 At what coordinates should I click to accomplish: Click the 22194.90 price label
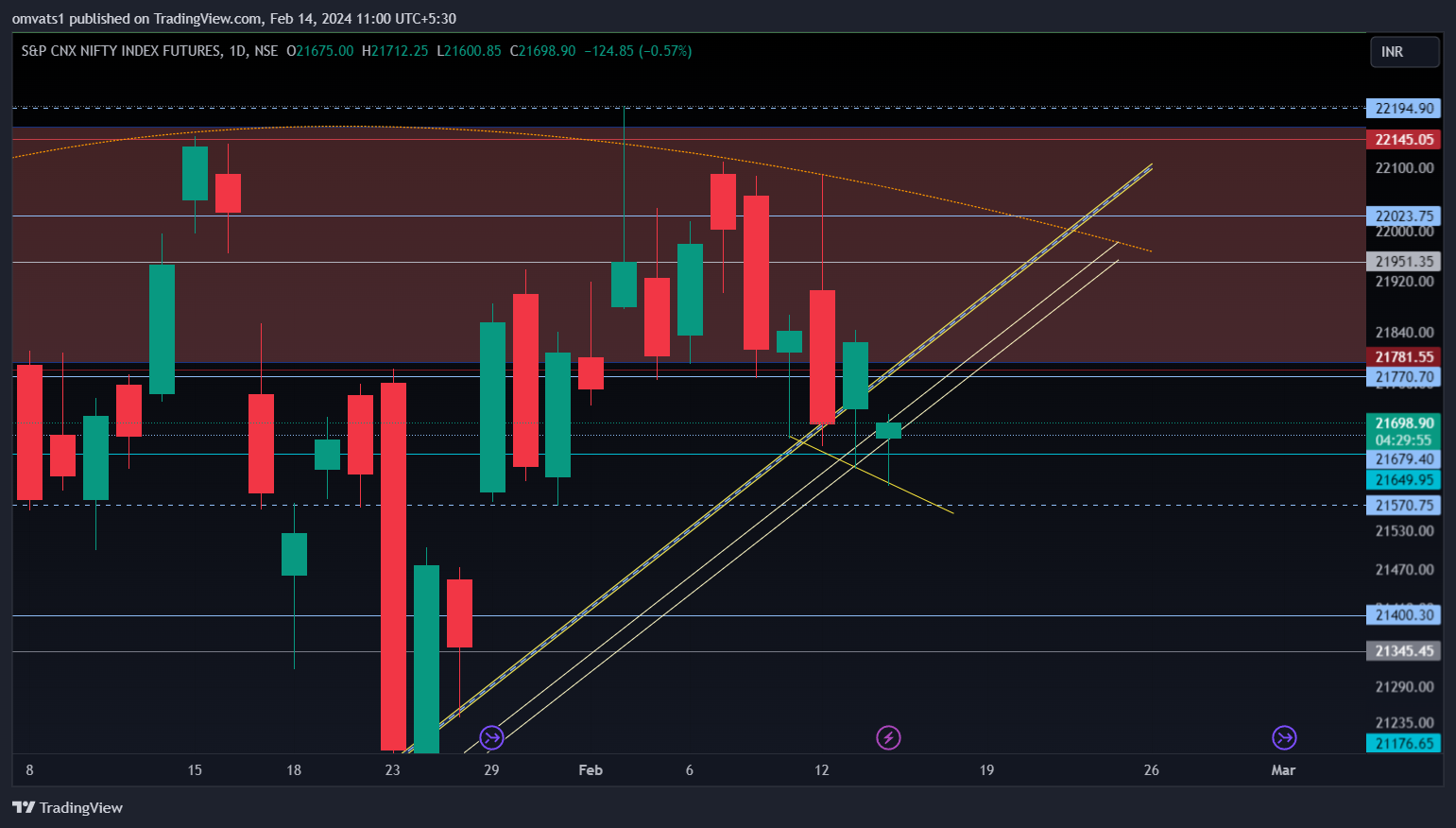[x=1404, y=108]
